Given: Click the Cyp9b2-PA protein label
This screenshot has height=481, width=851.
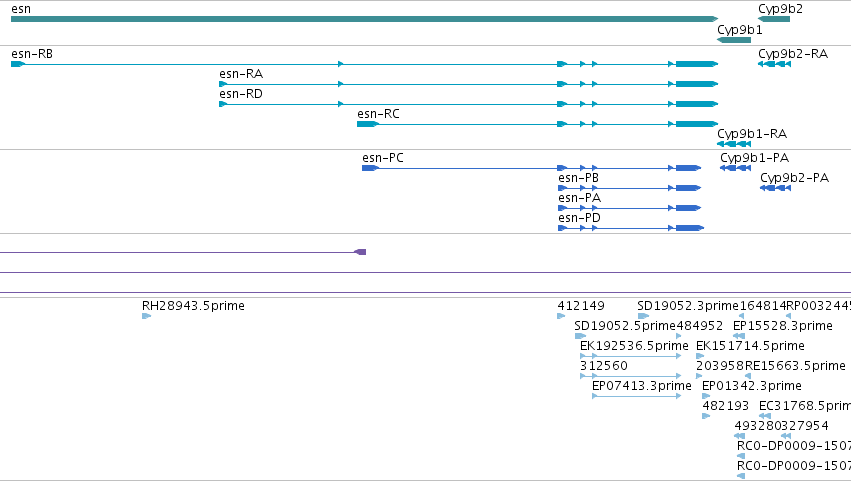Looking at the screenshot, I should click(795, 178).
